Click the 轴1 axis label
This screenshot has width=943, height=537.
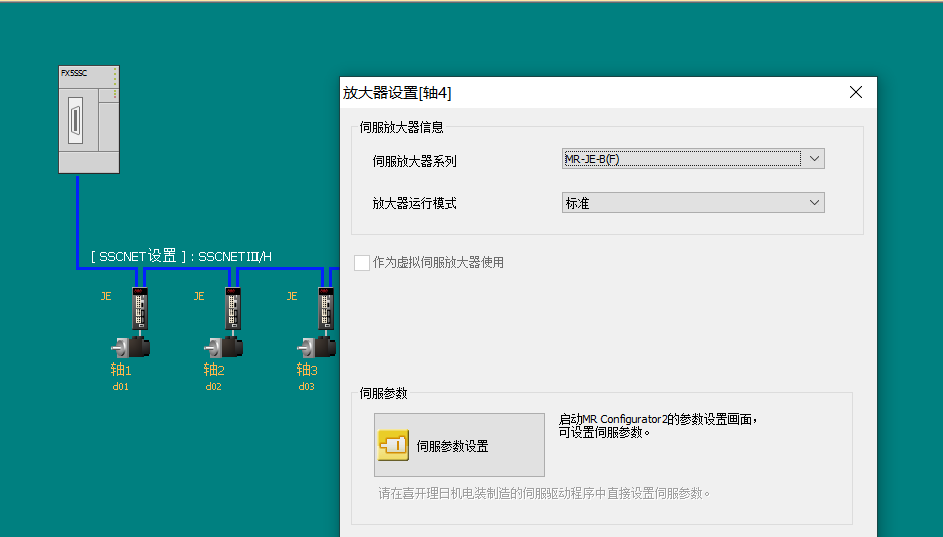(121, 370)
